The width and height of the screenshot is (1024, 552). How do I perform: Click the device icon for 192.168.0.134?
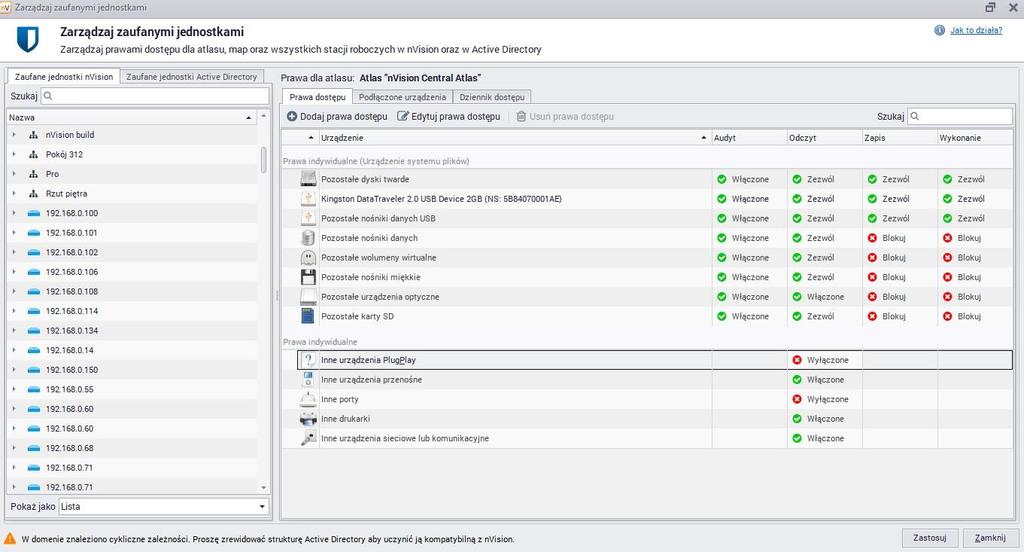point(34,331)
